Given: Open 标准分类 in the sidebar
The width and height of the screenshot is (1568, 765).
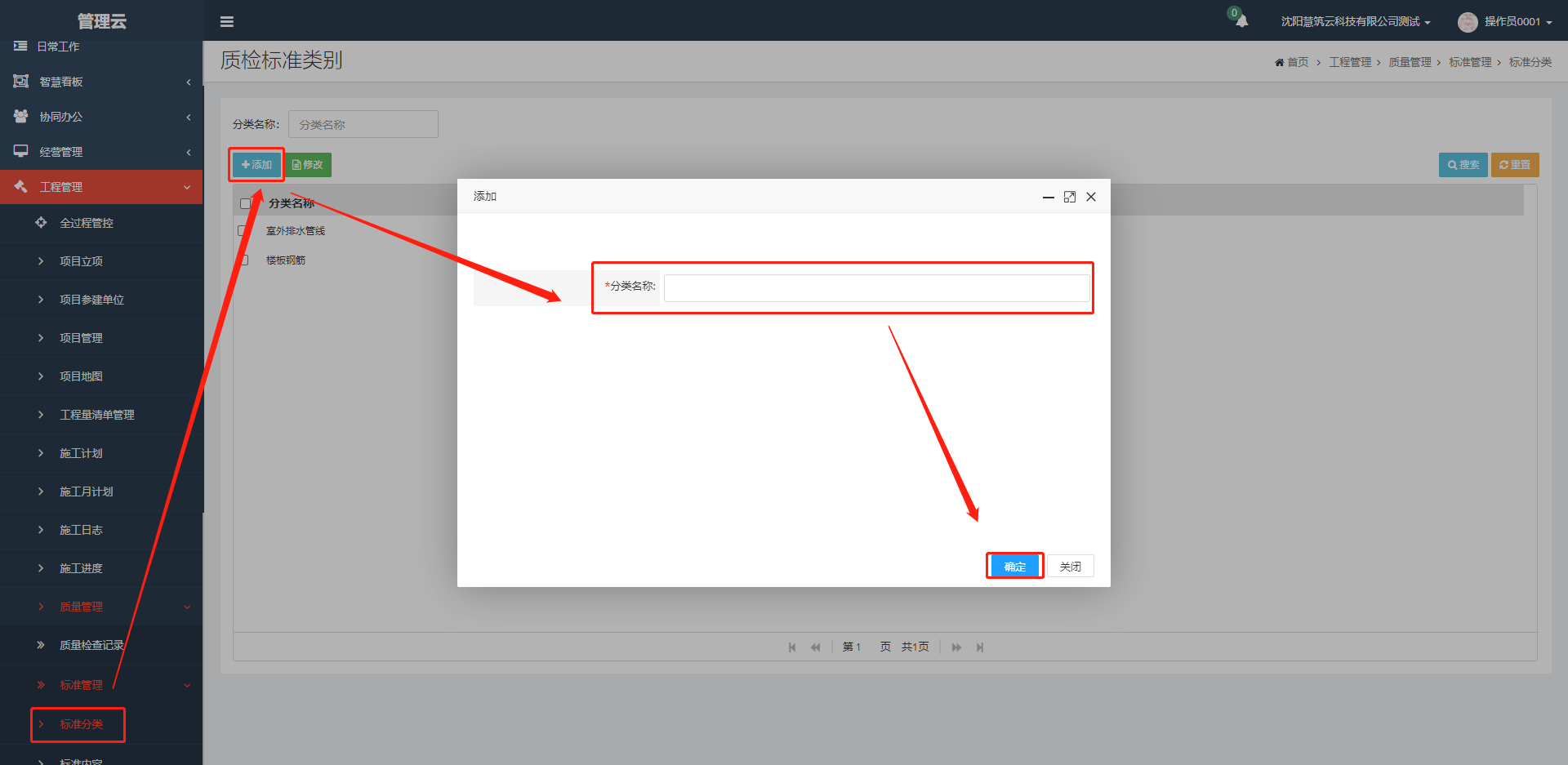Looking at the screenshot, I should click(x=81, y=724).
